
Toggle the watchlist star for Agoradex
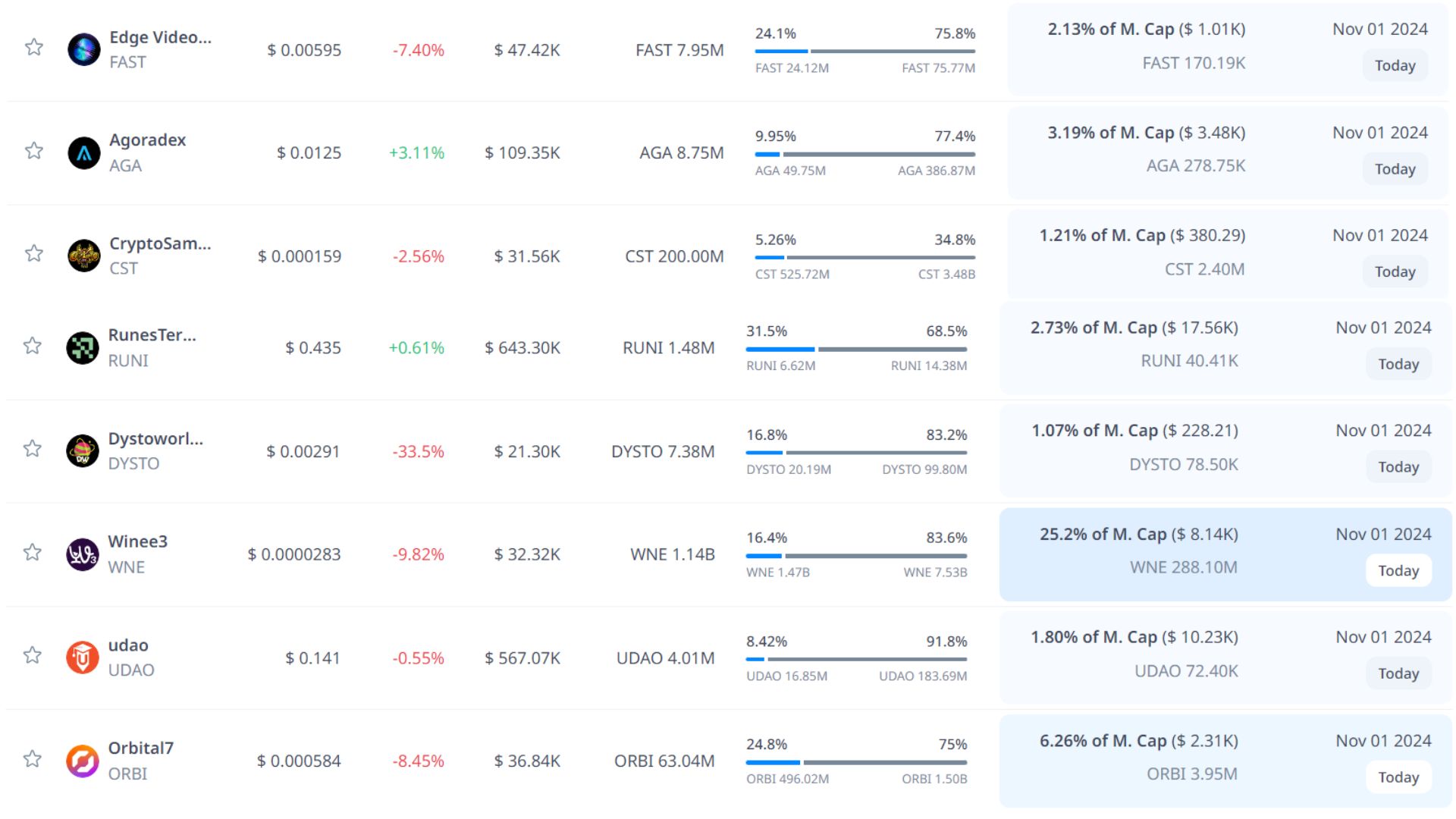[34, 150]
